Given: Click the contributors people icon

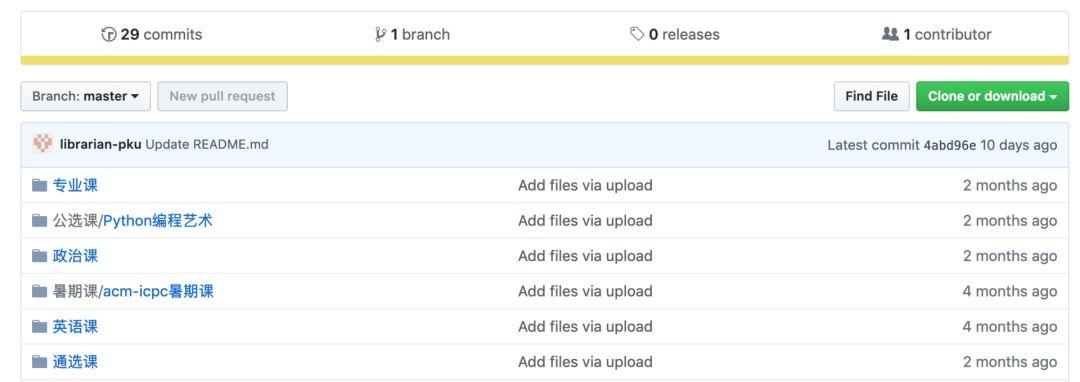Looking at the screenshot, I should (890, 34).
